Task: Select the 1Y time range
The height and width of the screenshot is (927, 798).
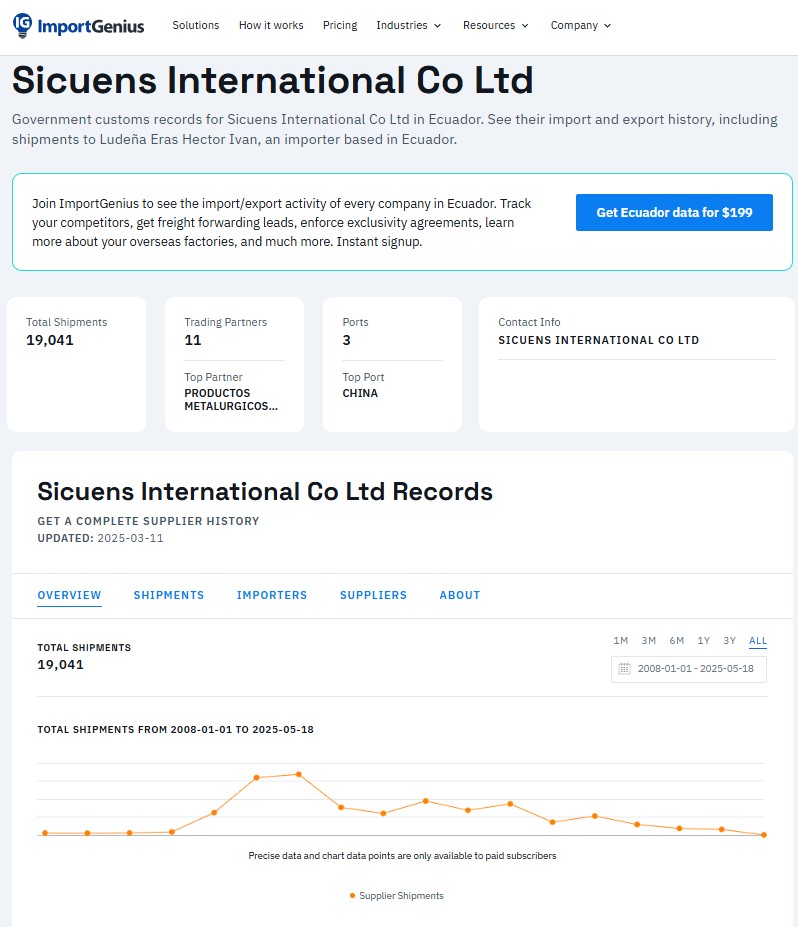Action: coord(703,641)
